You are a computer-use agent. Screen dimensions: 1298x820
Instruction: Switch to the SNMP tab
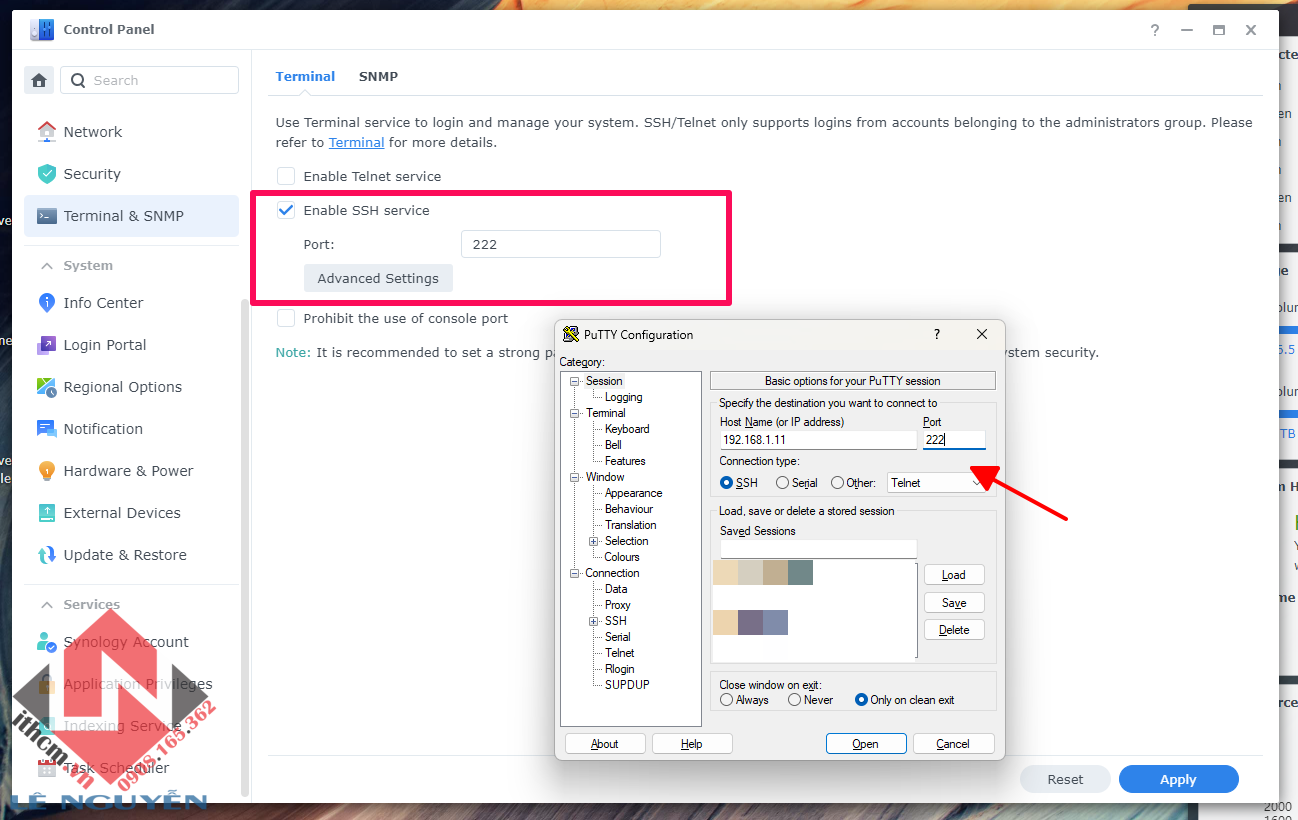click(378, 76)
